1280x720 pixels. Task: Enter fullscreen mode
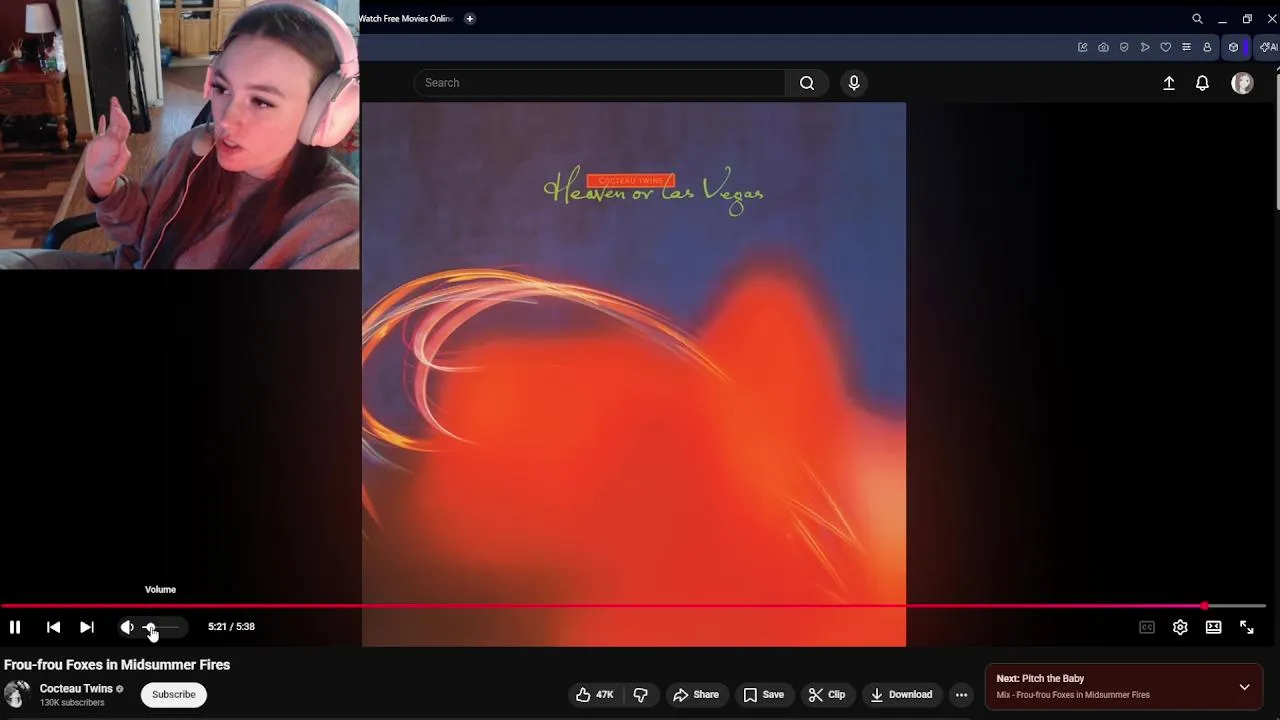(x=1247, y=627)
